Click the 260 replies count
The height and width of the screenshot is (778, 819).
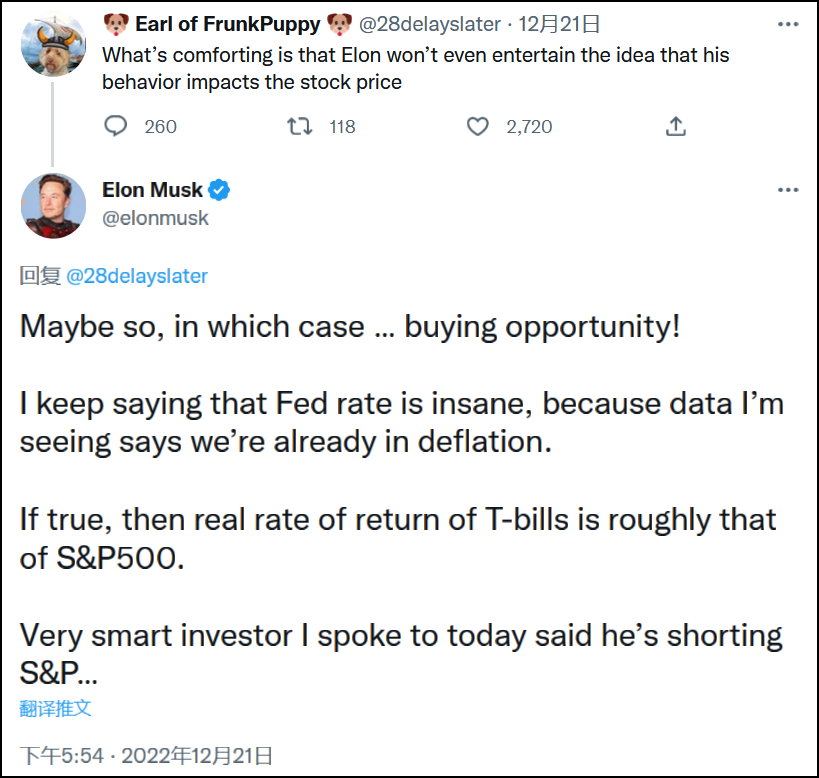160,126
